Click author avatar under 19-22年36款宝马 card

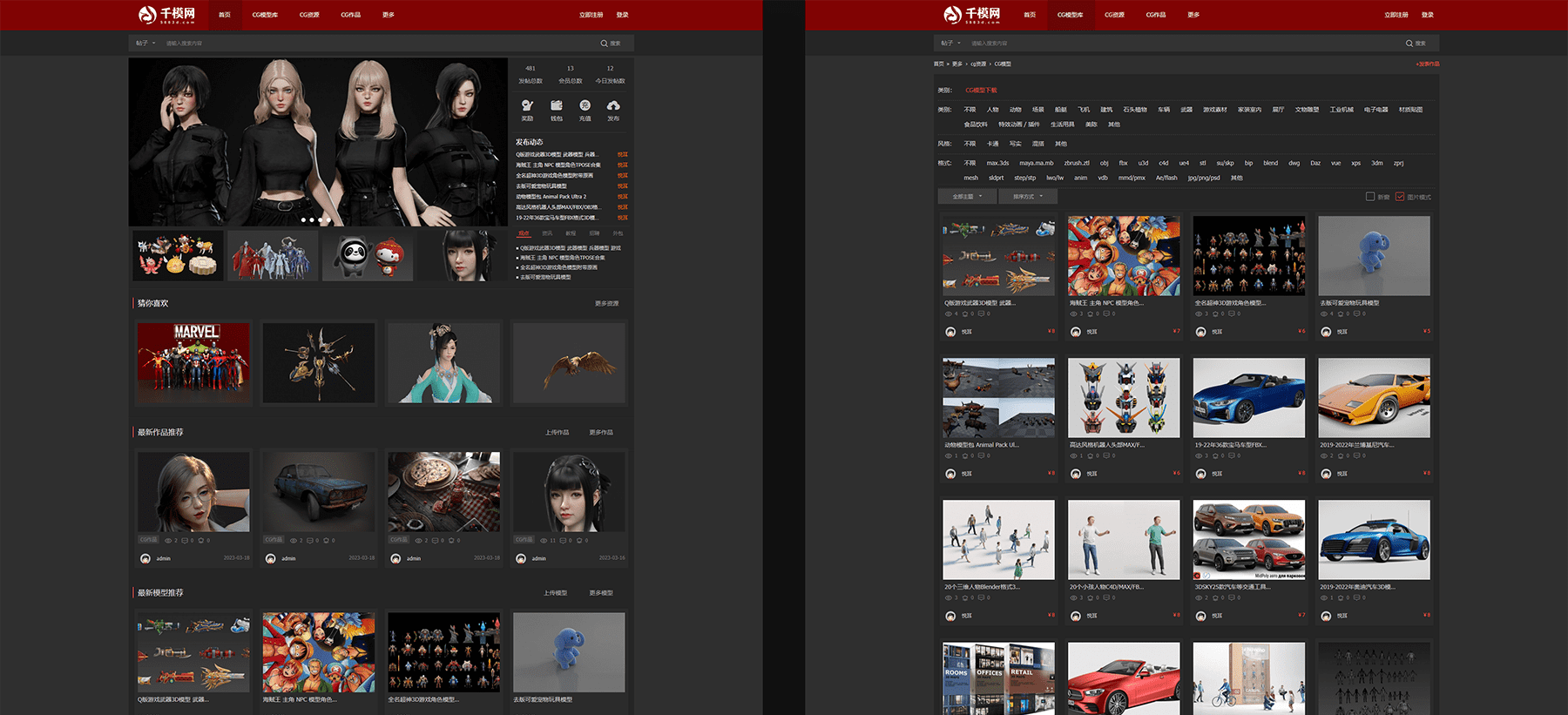[x=1201, y=474]
